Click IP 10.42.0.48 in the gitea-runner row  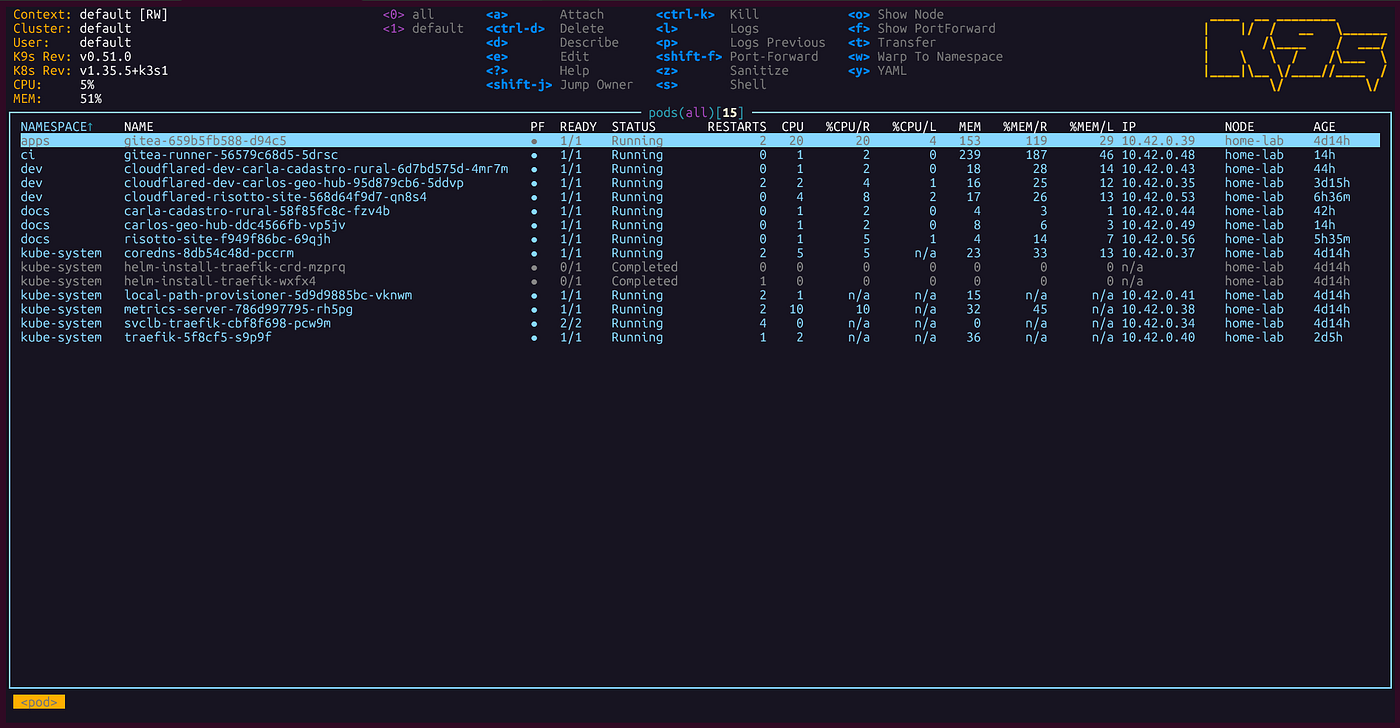pyautogui.click(x=1158, y=155)
